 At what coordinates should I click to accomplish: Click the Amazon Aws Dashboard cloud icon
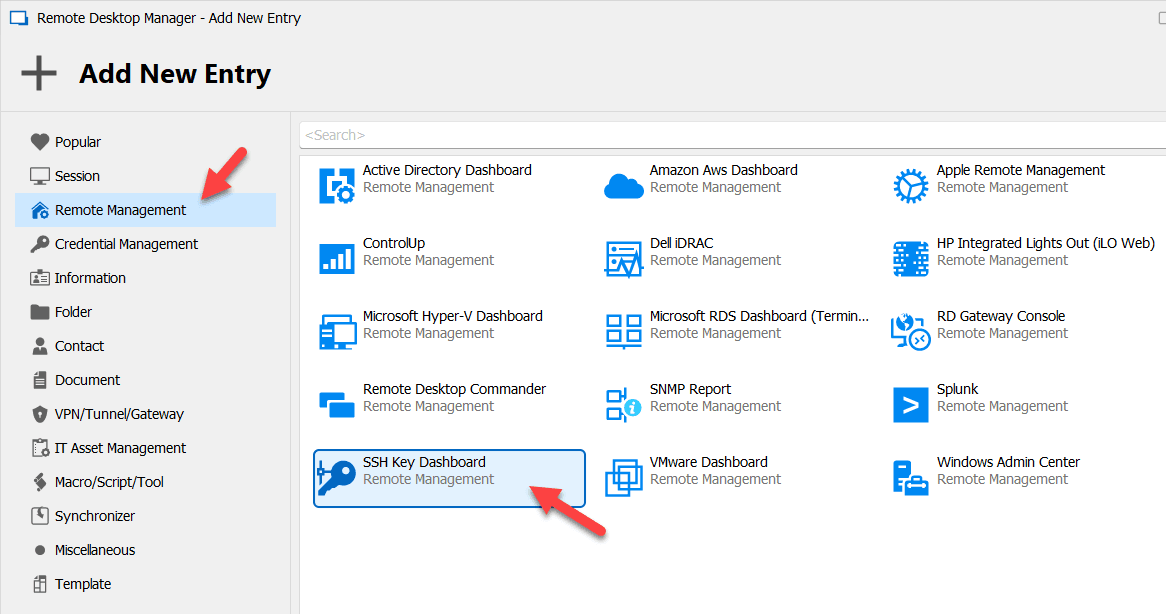click(624, 186)
